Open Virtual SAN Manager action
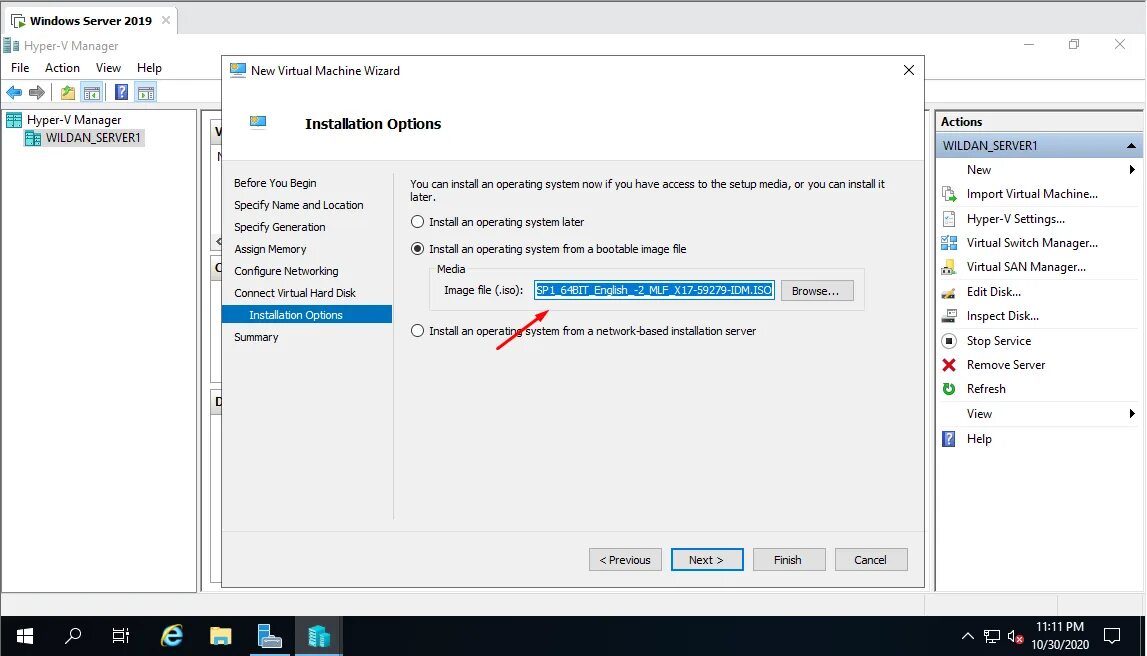The width and height of the screenshot is (1147, 656). tap(1026, 267)
